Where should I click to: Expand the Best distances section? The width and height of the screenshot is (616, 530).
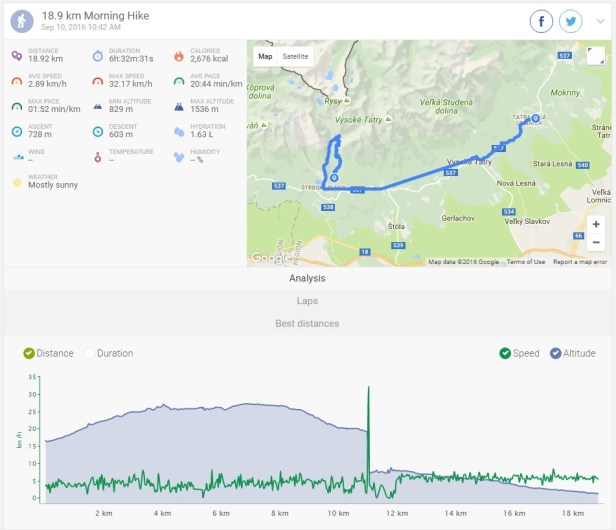click(x=307, y=323)
